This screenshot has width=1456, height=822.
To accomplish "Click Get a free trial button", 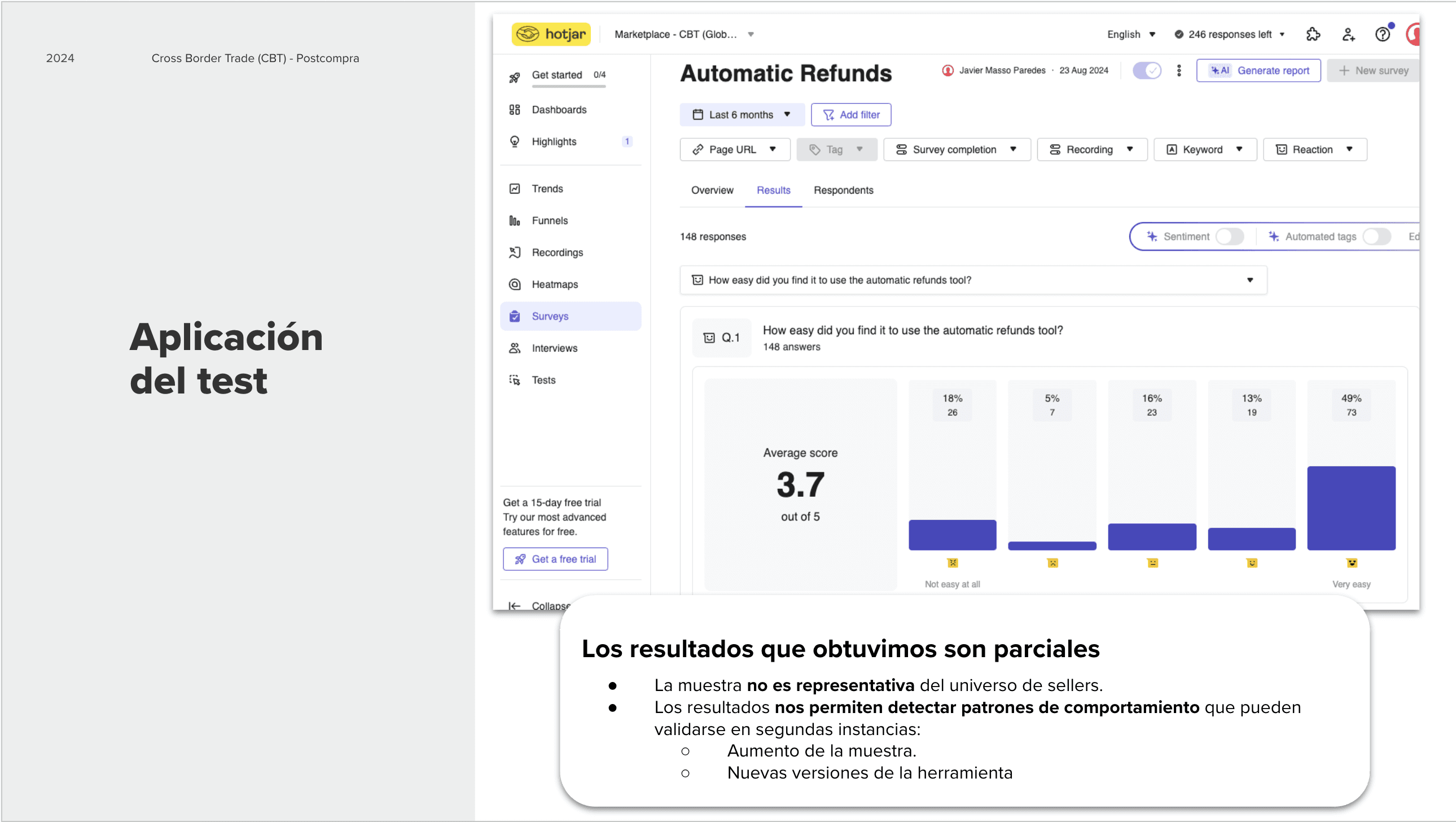I will 555,559.
